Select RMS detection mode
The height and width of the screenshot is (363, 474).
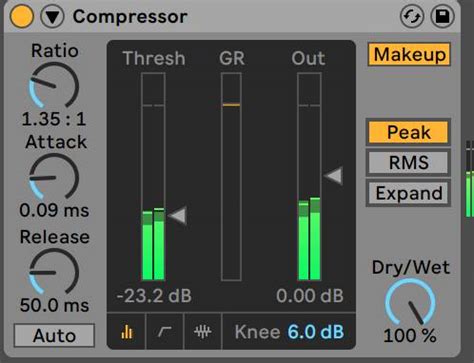tap(408, 163)
